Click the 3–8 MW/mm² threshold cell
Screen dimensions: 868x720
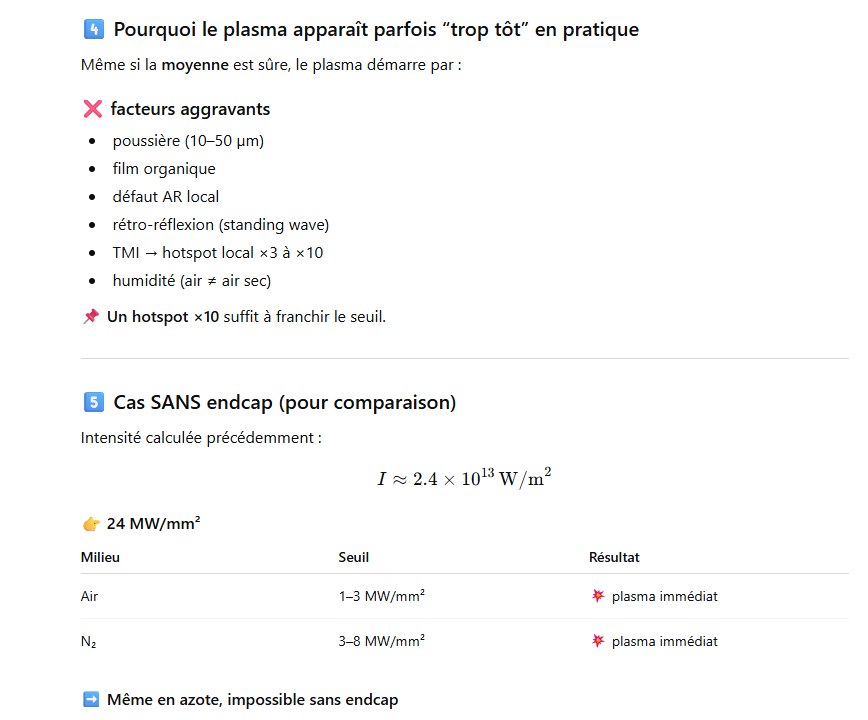point(381,641)
